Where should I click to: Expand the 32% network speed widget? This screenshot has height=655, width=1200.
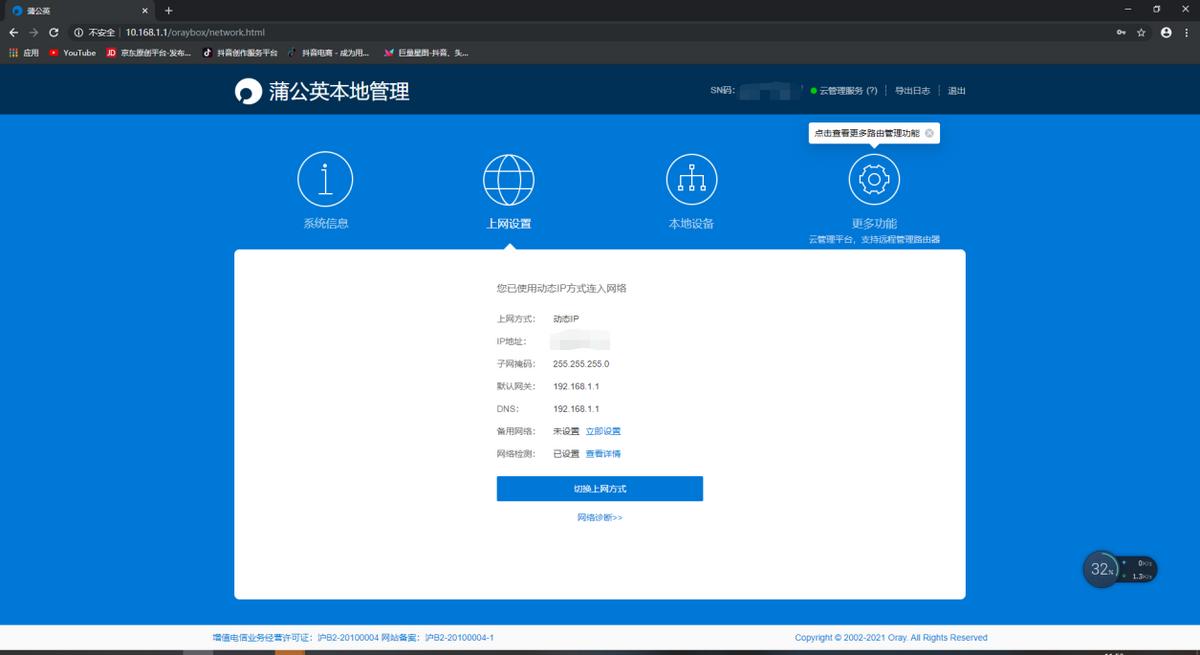pyautogui.click(x=1103, y=569)
